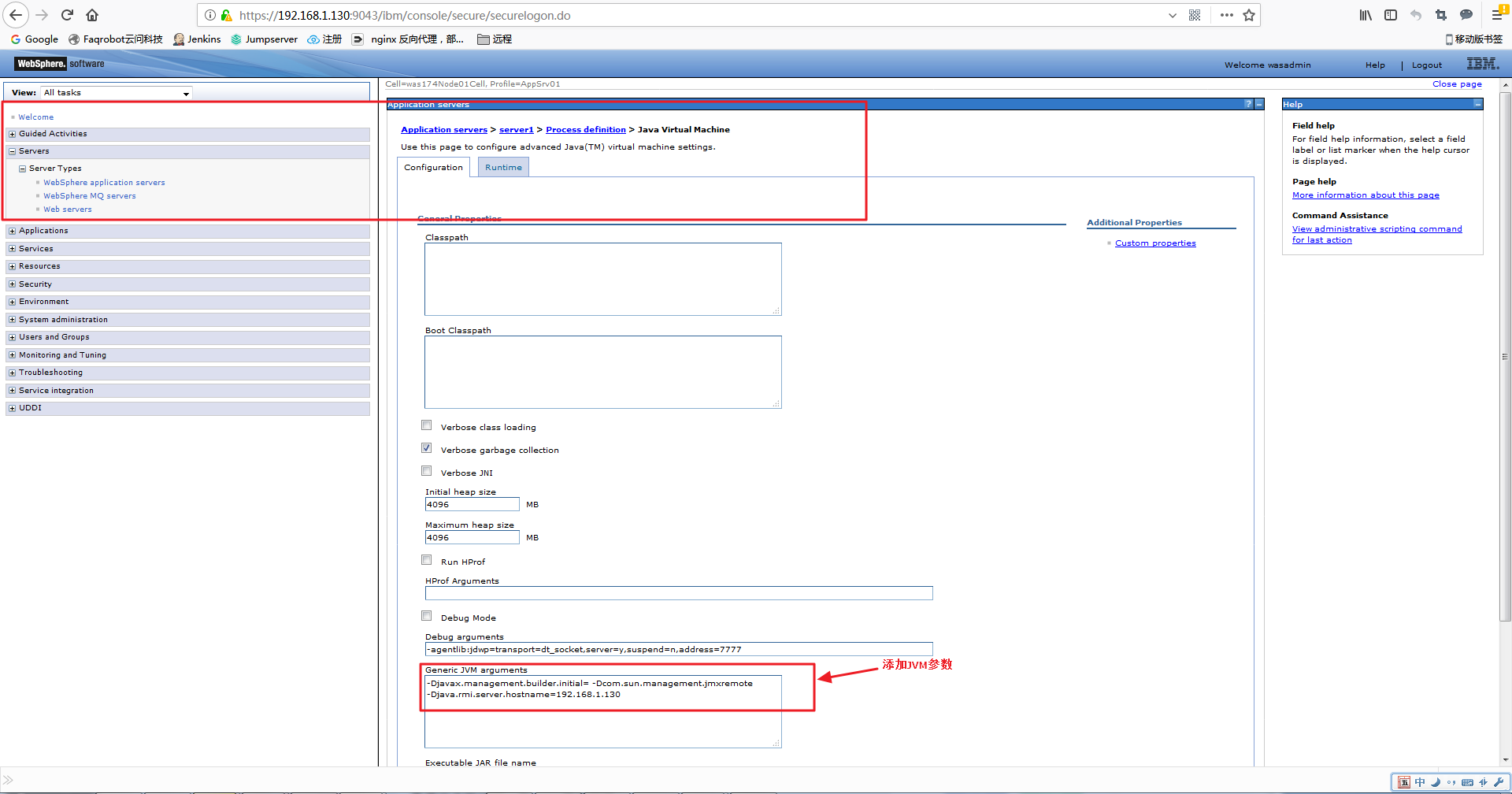Enable the Debug Mode checkbox

click(x=426, y=616)
